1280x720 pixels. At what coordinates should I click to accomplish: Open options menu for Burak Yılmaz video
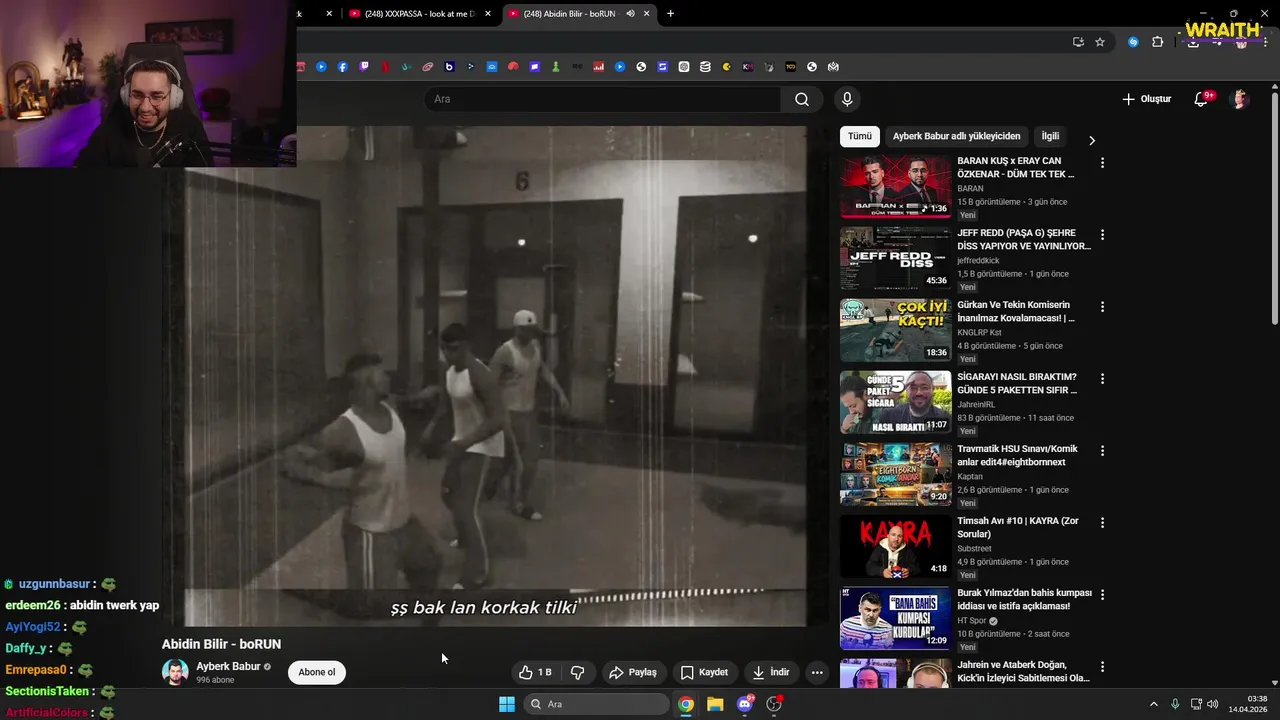(1102, 595)
